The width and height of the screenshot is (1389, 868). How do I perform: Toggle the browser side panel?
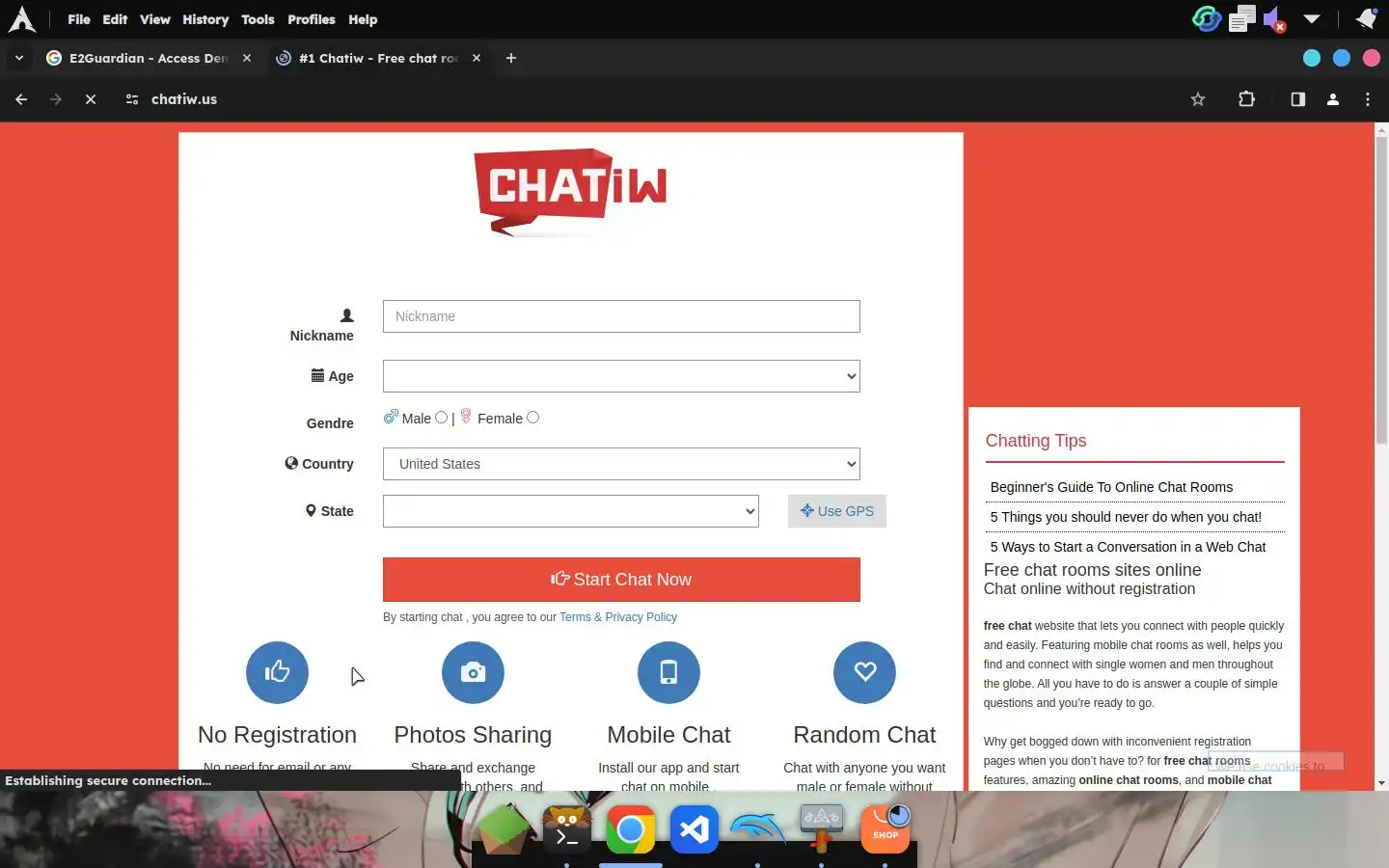1297,99
